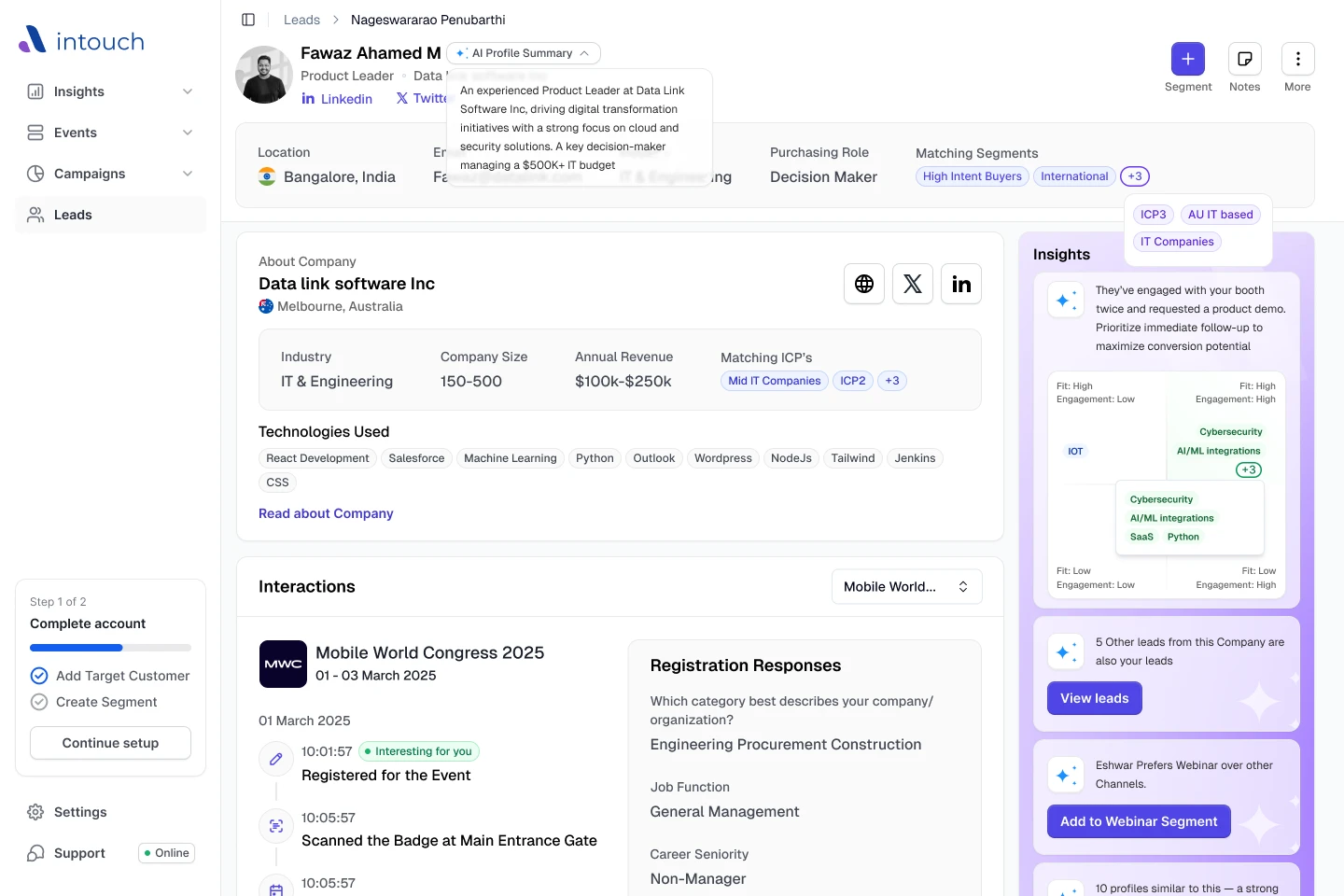Open the company X profile icon
The width and height of the screenshot is (1344, 896).
913,284
